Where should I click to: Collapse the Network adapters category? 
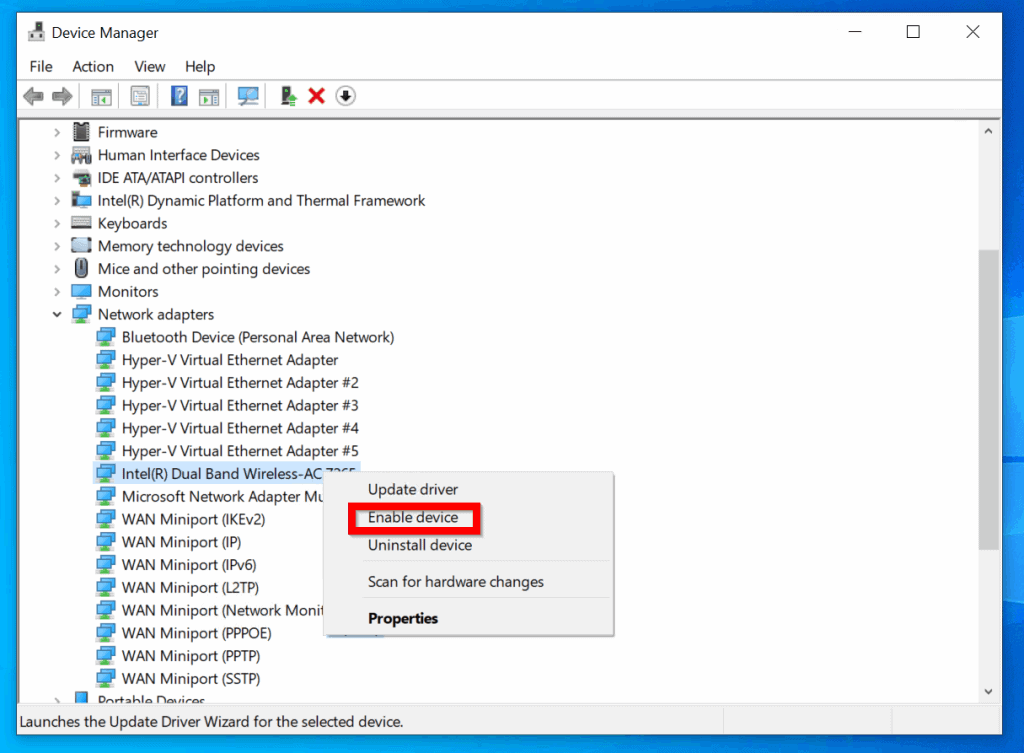[57, 315]
